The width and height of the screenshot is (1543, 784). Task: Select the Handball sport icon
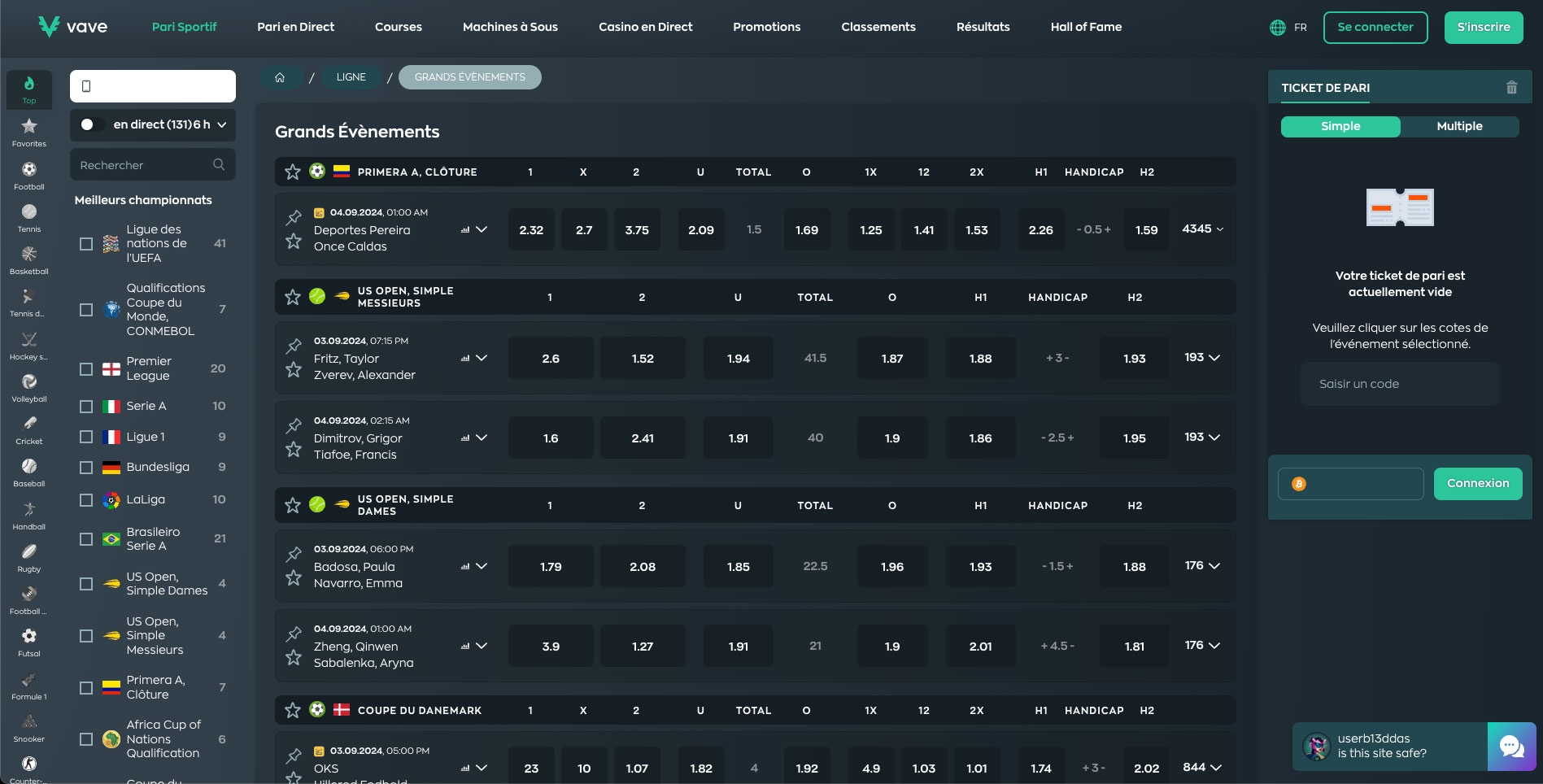pyautogui.click(x=29, y=516)
